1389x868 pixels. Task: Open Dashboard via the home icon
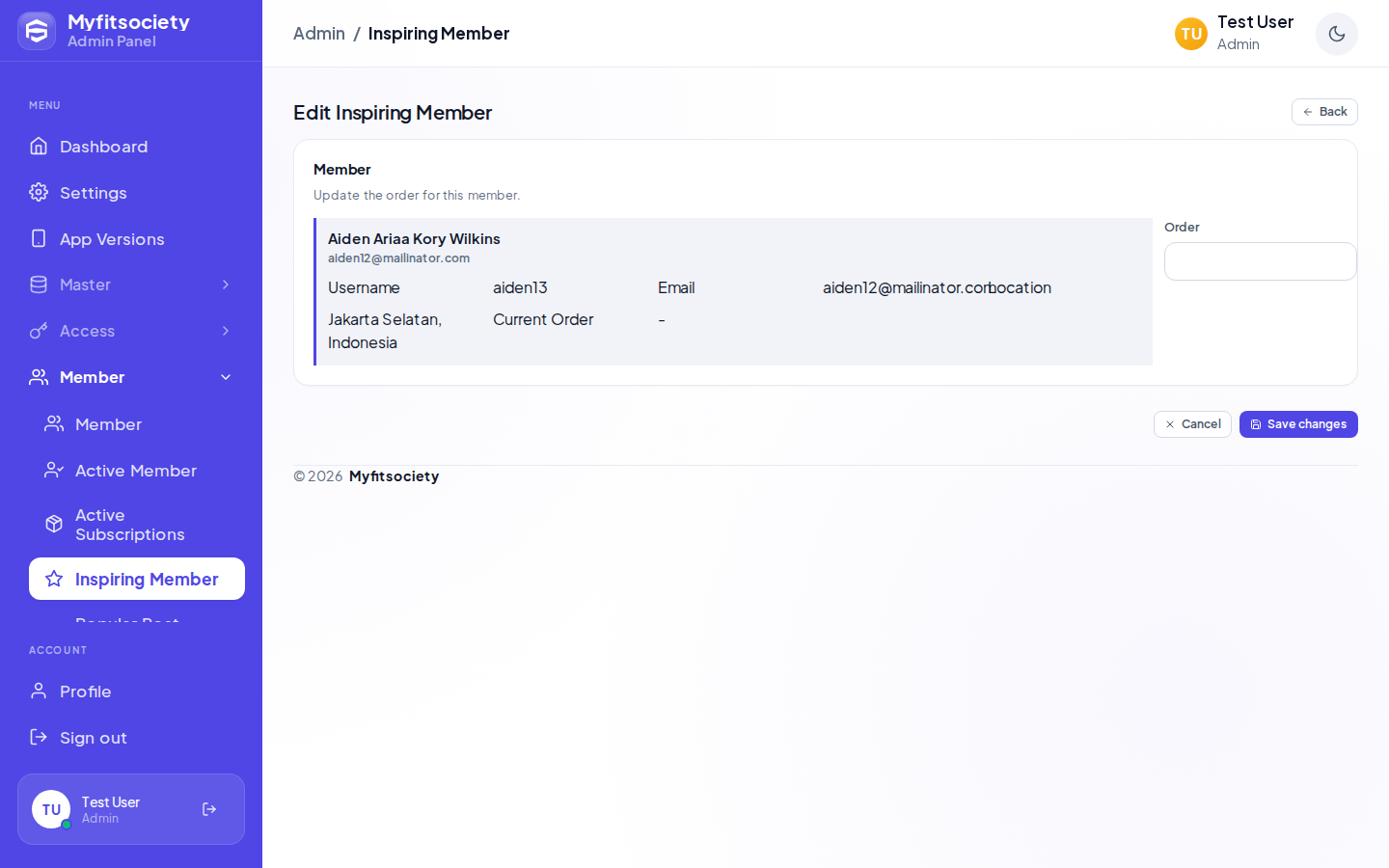coord(39,146)
